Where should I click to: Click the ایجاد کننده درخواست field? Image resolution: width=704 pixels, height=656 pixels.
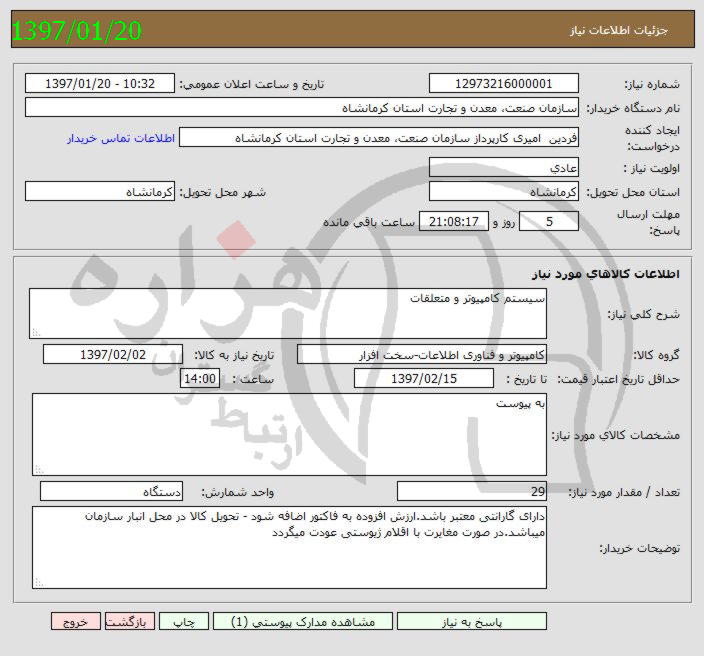(x=378, y=137)
